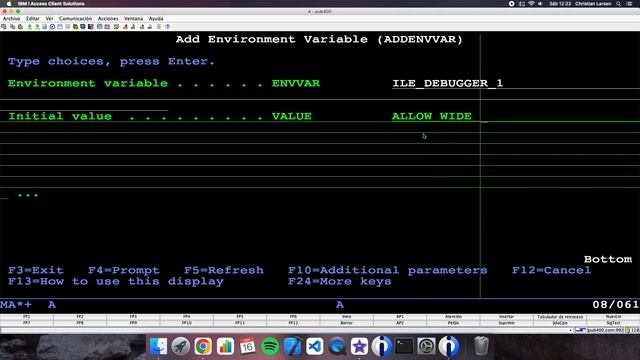Viewport: 640px width, 360px height.
Task: Open Calendar from the dock
Action: pos(247,347)
